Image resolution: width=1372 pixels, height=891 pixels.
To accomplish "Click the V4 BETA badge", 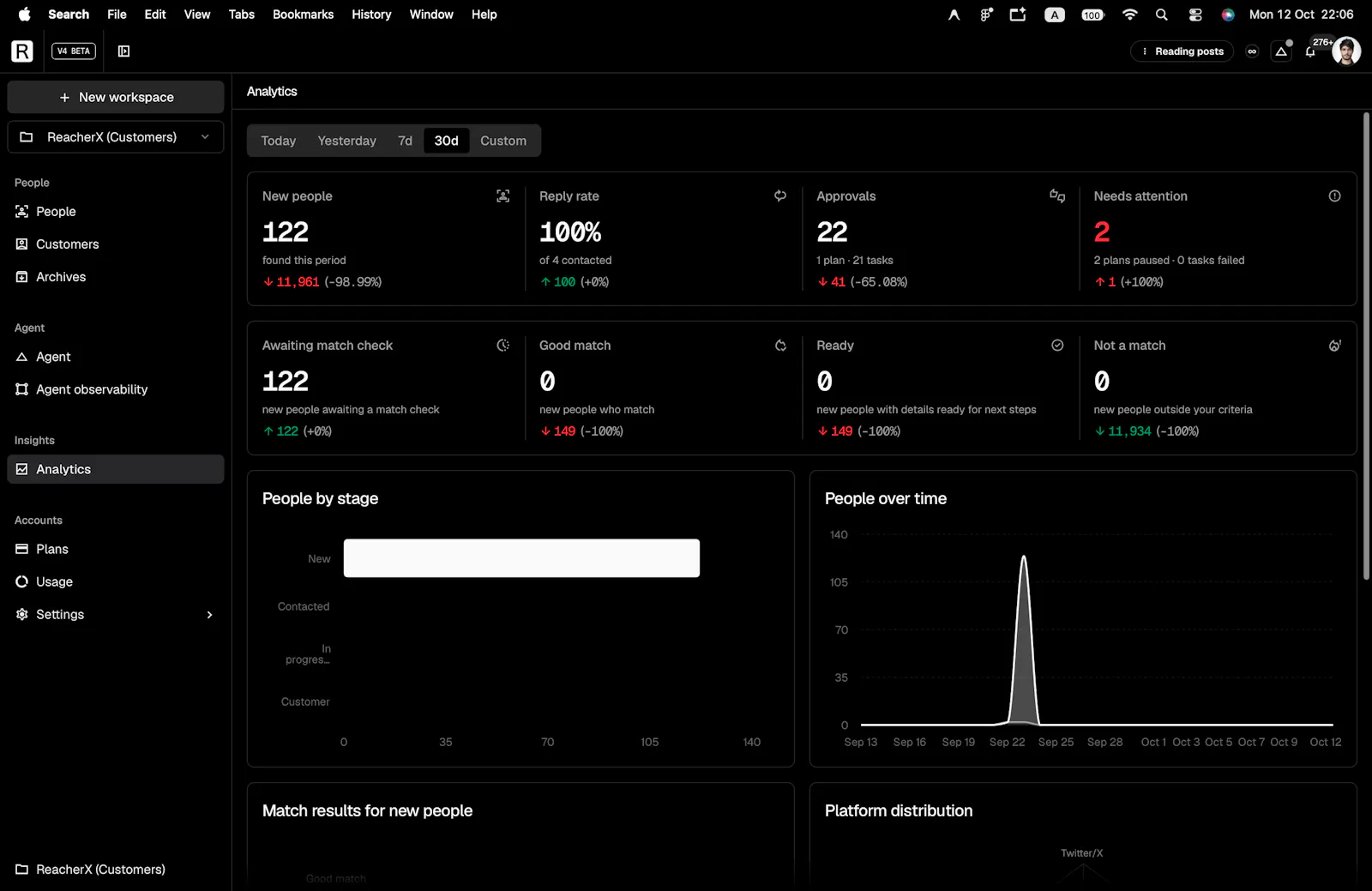I will click(x=74, y=51).
